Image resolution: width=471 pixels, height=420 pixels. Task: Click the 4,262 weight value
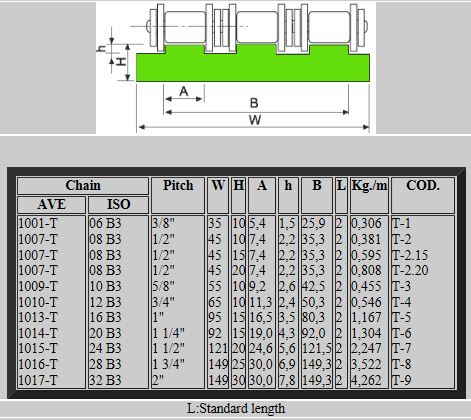(x=366, y=380)
